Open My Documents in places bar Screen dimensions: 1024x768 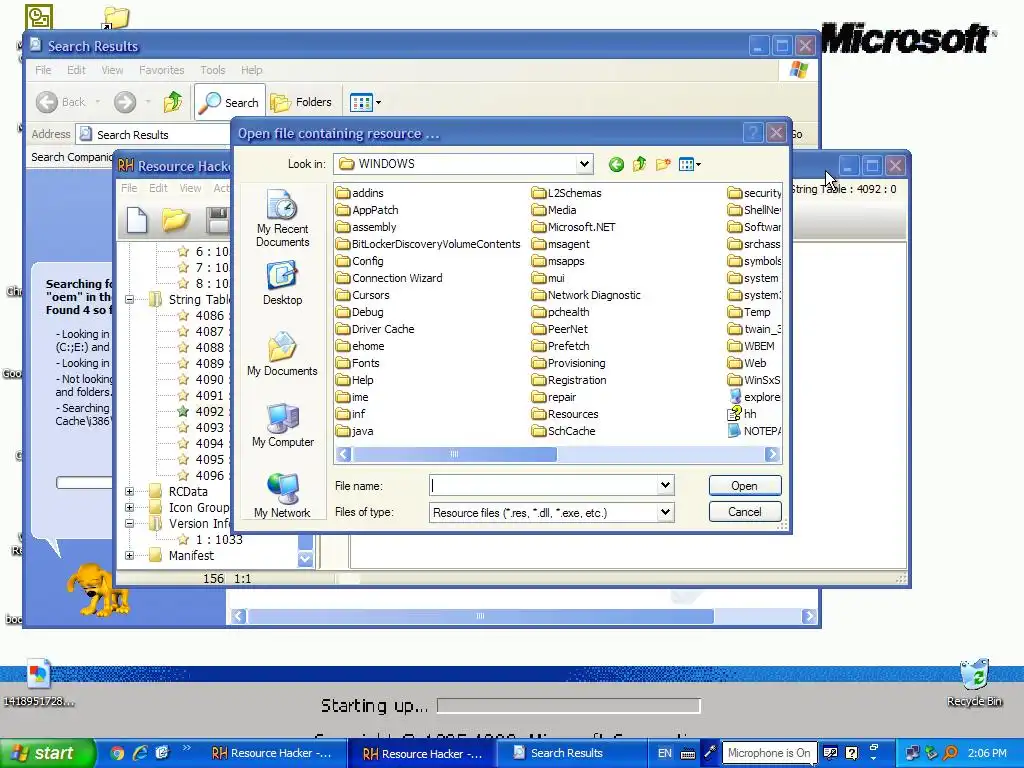(x=282, y=355)
